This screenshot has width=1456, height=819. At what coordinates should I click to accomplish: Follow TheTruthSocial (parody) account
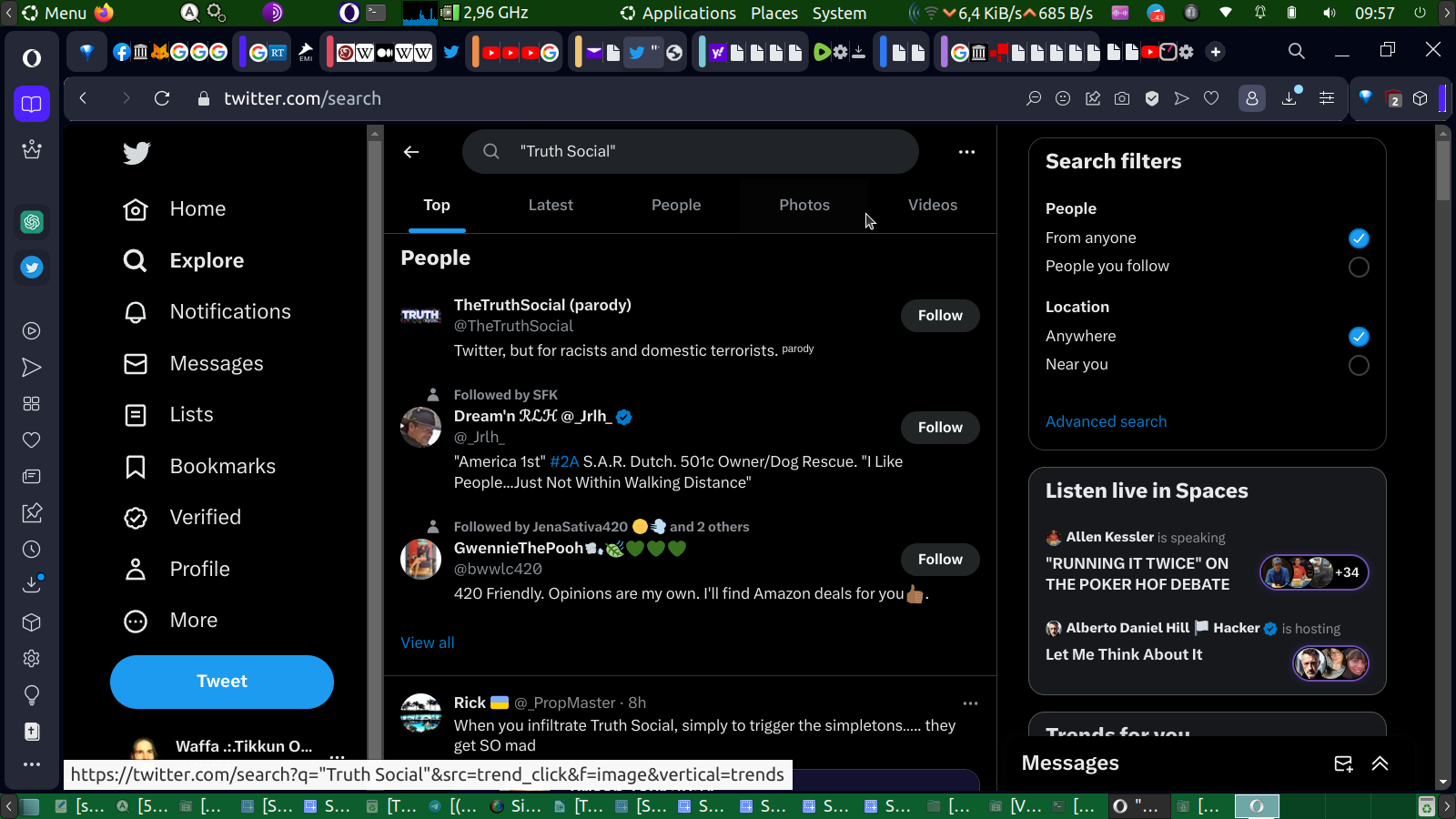(x=940, y=316)
